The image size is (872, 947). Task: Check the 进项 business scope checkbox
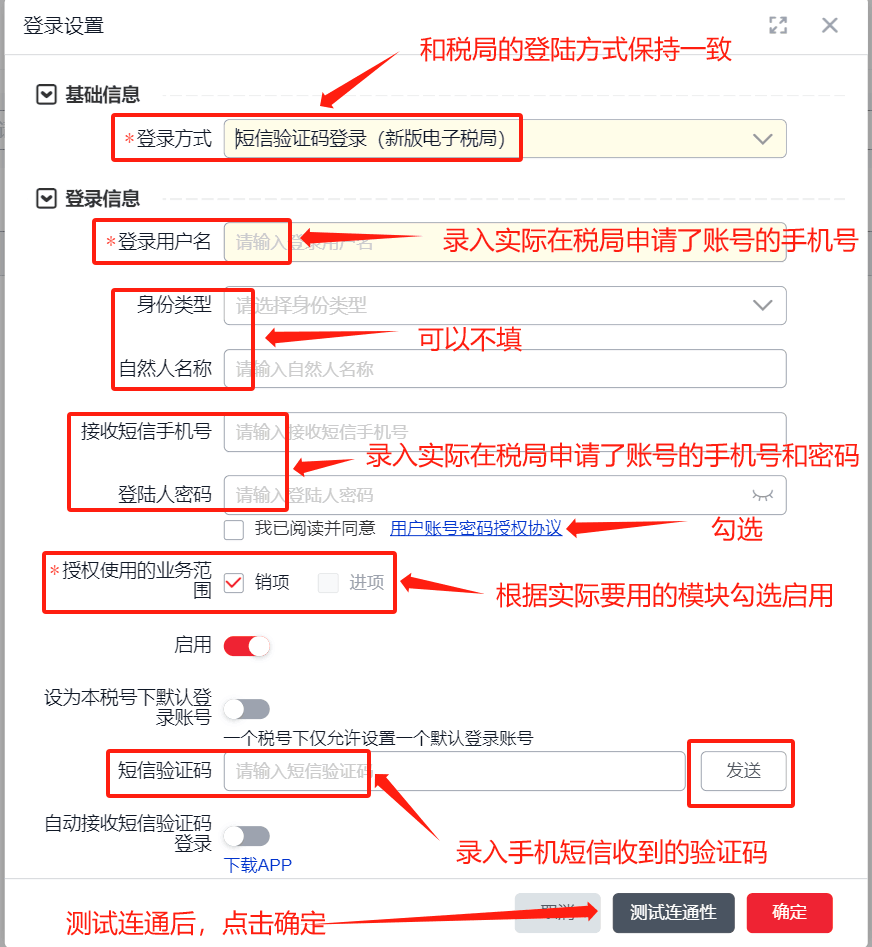[x=328, y=583]
